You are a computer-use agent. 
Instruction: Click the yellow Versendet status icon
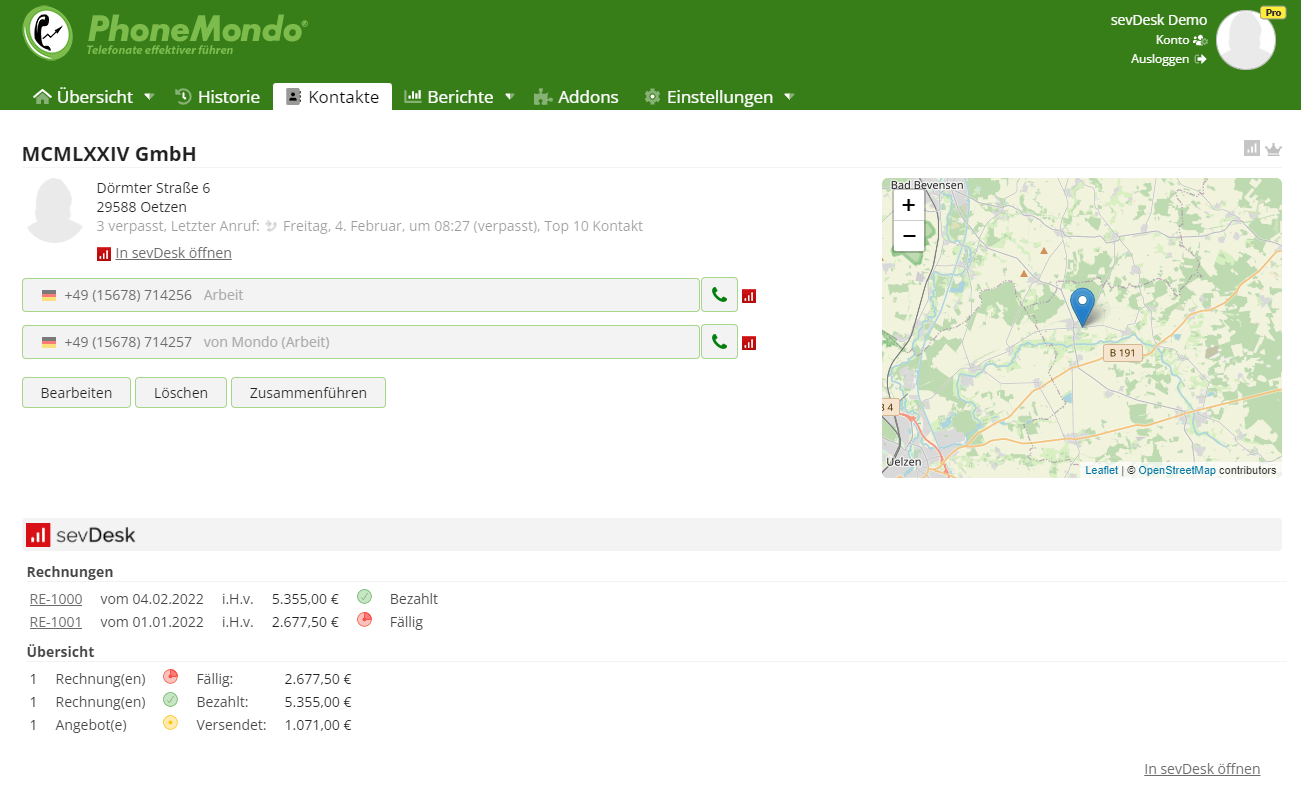[170, 723]
